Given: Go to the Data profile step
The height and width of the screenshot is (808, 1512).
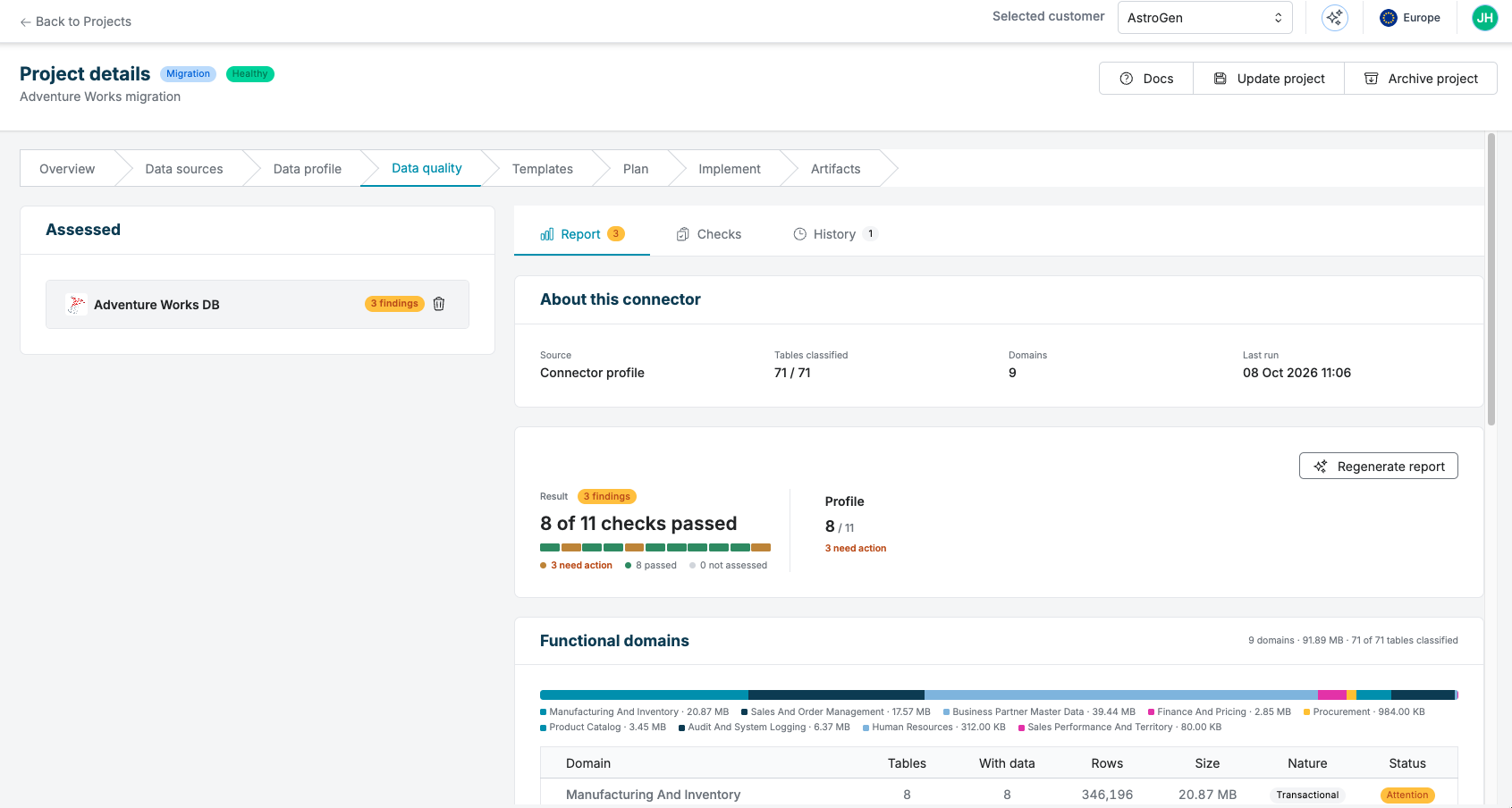Looking at the screenshot, I should click(x=308, y=169).
